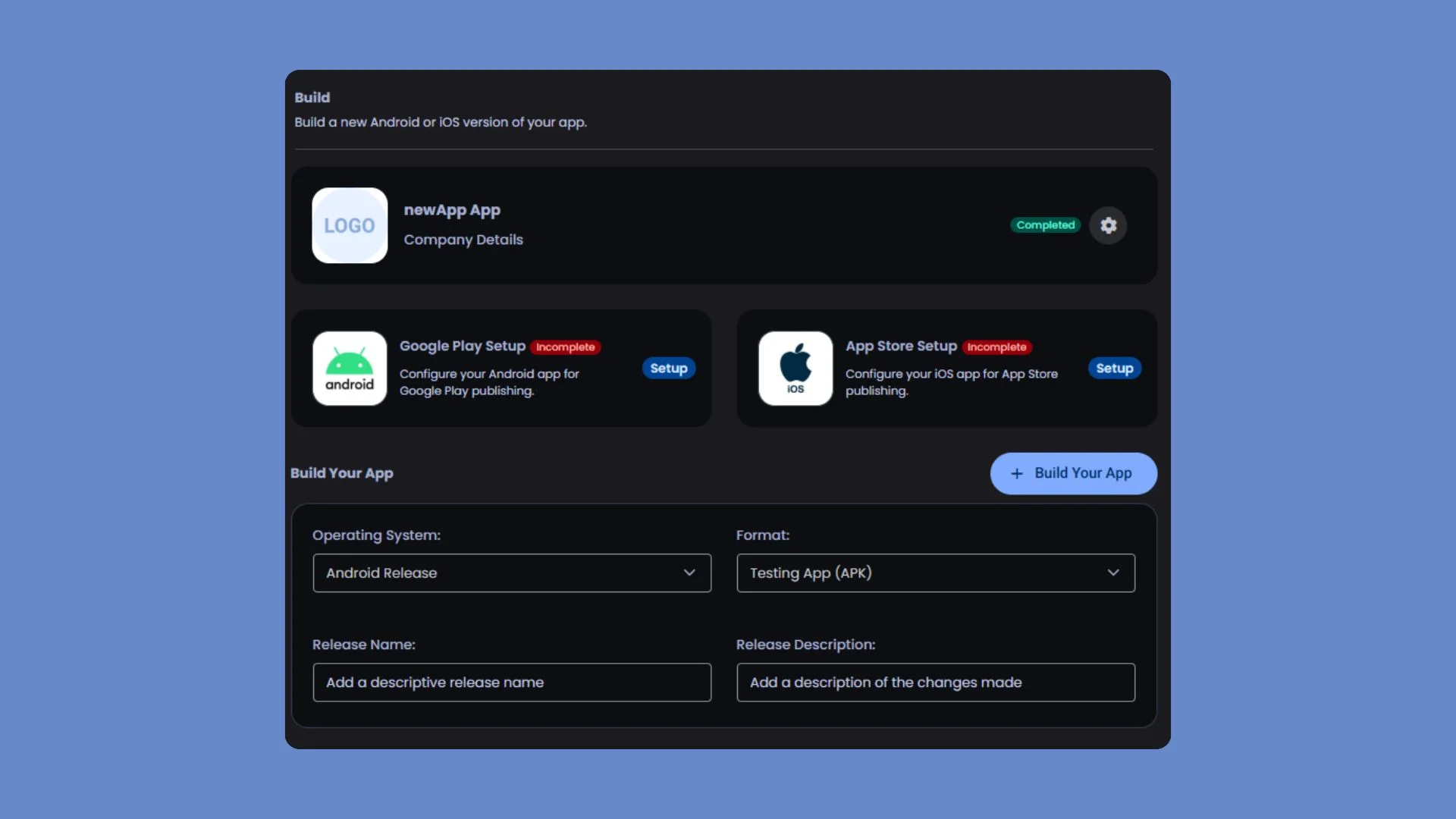
Task: Open Google Play Setup button
Action: [x=668, y=369]
